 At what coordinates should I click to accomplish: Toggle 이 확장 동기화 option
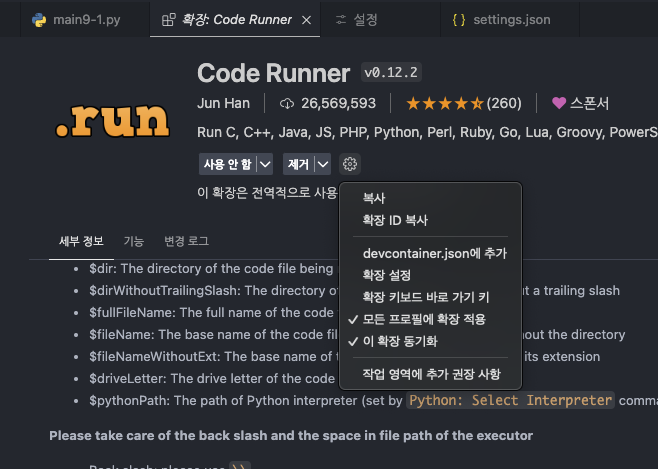[431, 341]
